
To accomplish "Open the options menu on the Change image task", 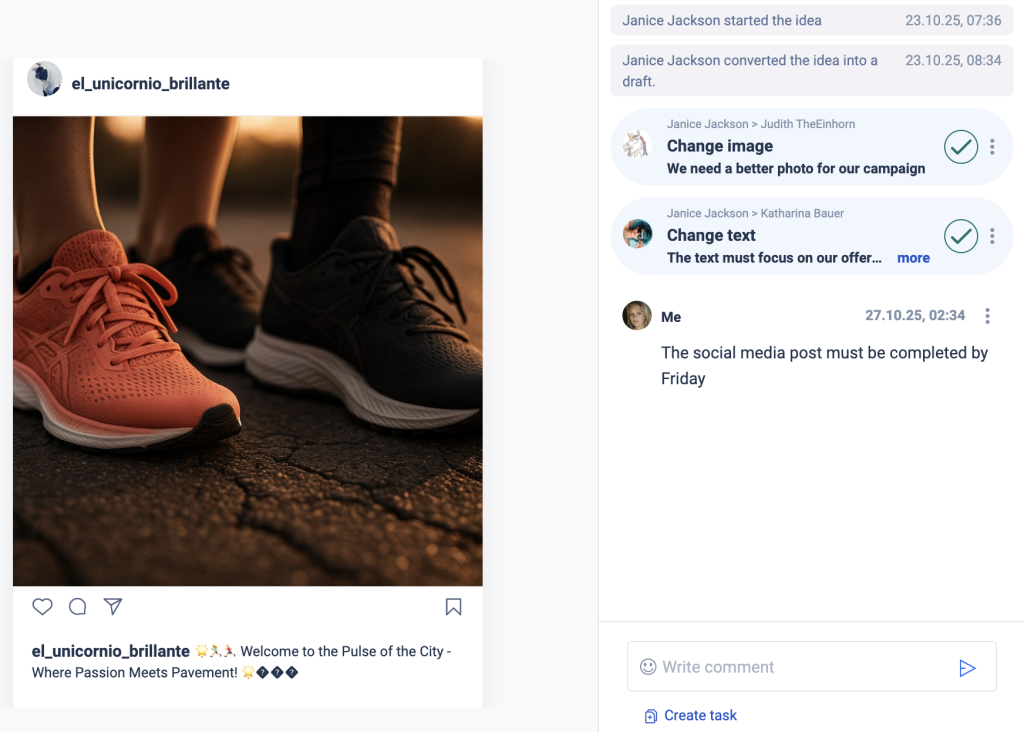I will coord(992,146).
